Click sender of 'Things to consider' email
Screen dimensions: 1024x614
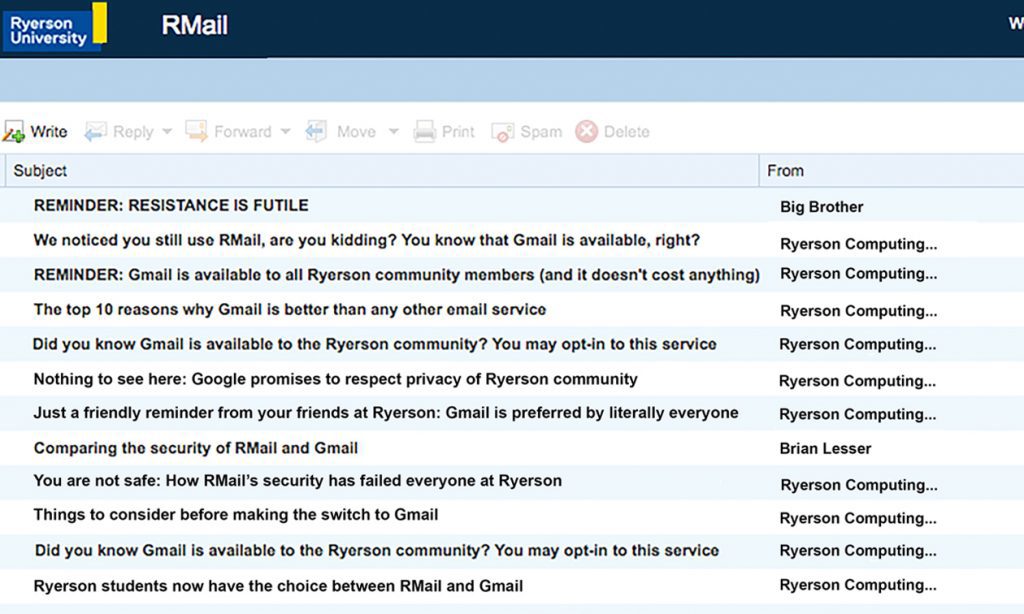[858, 518]
